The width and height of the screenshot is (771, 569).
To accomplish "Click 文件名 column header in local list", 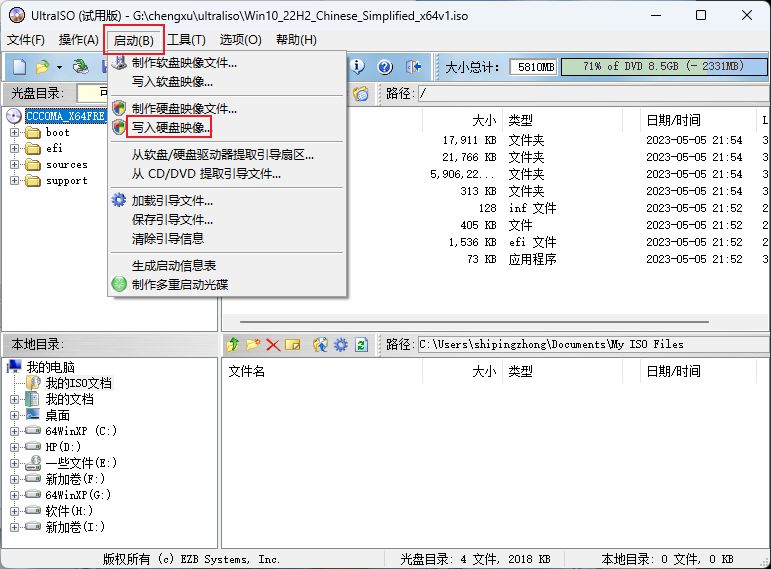I will click(247, 371).
